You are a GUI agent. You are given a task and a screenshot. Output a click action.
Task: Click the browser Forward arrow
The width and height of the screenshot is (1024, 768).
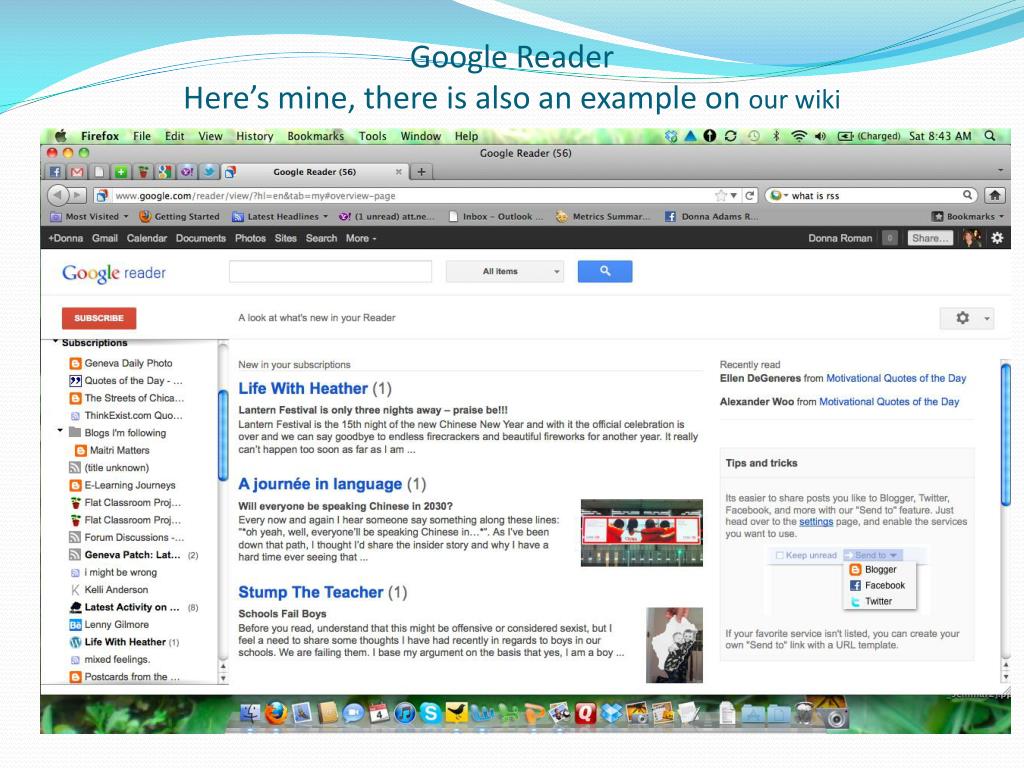78,195
